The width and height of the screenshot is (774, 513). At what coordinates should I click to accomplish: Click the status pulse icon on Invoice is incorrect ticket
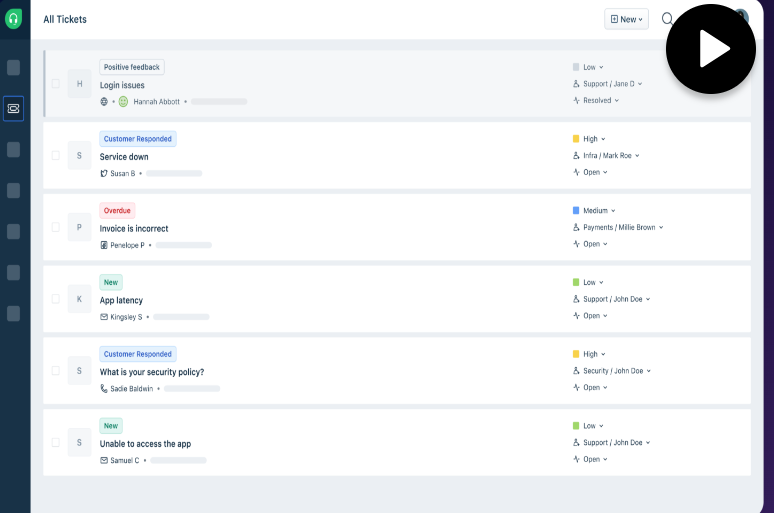tap(576, 244)
